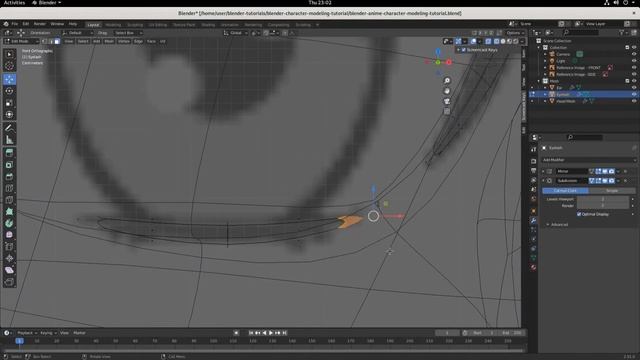Viewport: 640px width, 360px height.
Task: Open the Output properties tab
Action: click(x=533, y=171)
